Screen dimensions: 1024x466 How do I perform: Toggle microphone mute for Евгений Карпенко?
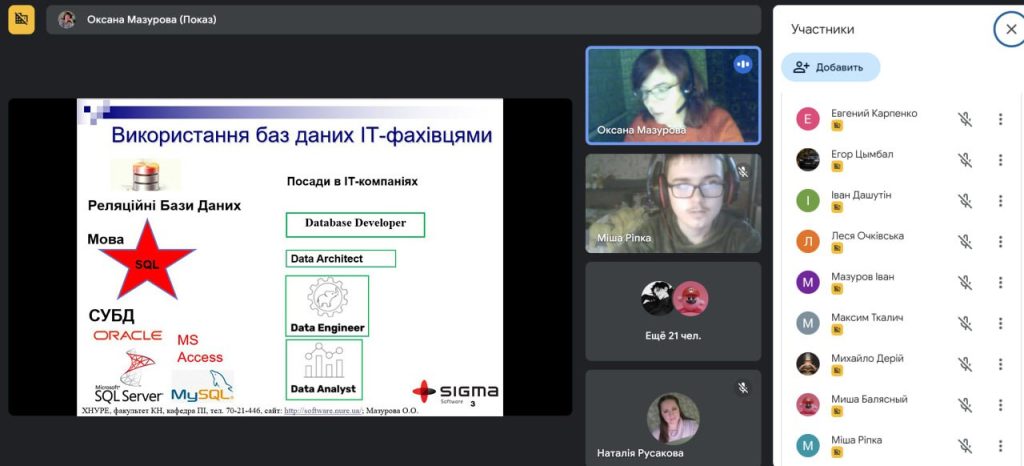[964, 119]
